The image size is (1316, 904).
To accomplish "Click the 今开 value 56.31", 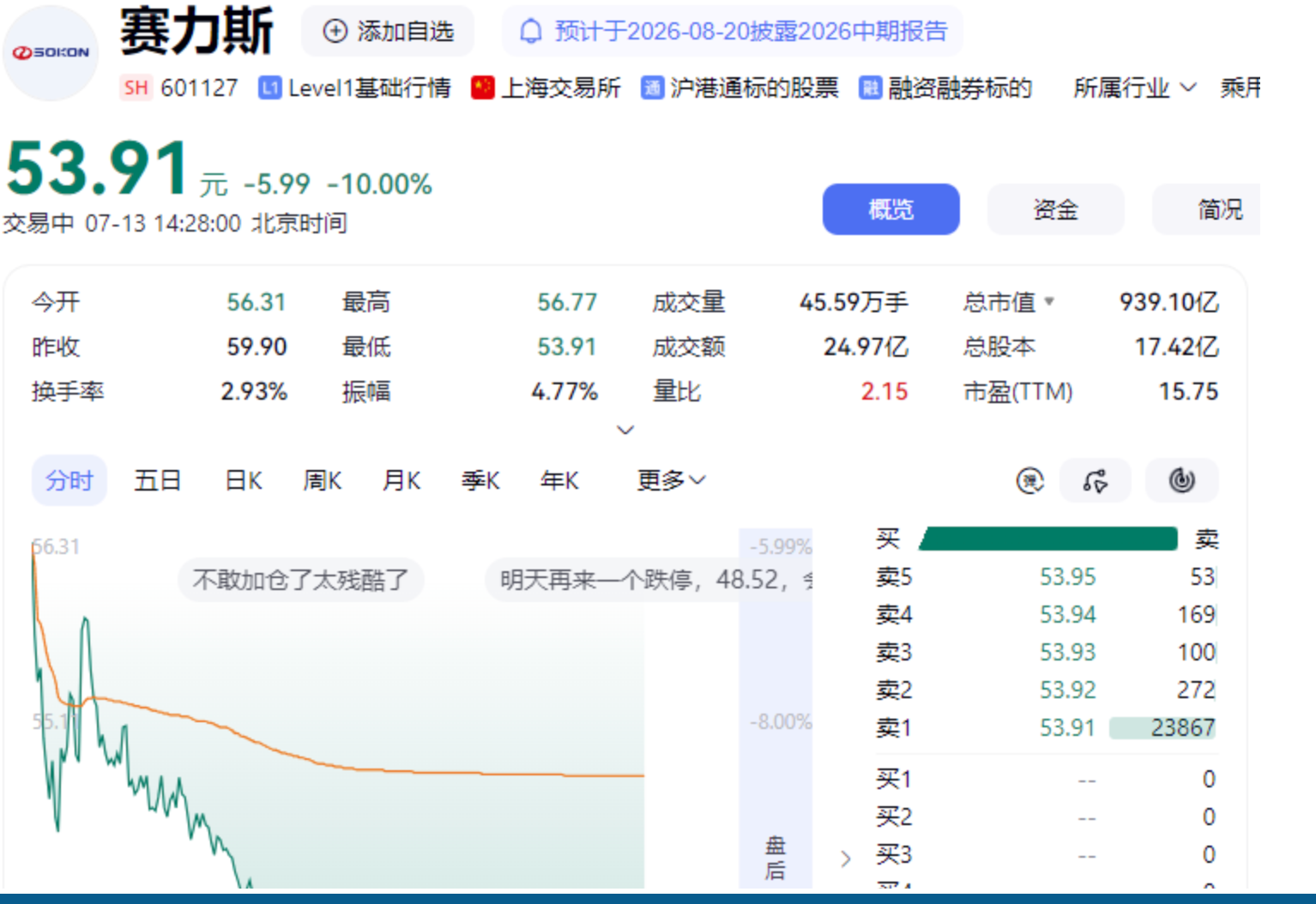I will point(256,302).
